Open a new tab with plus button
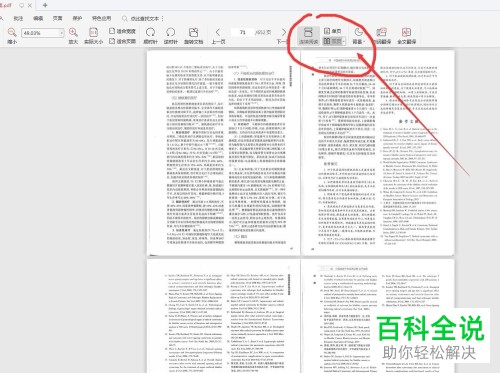 click(x=45, y=5)
